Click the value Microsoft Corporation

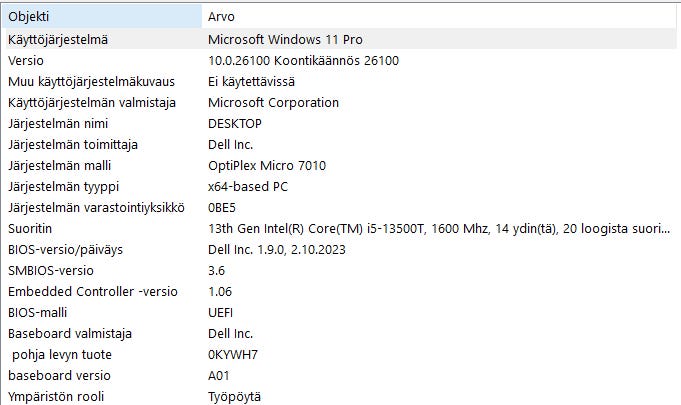tap(273, 102)
